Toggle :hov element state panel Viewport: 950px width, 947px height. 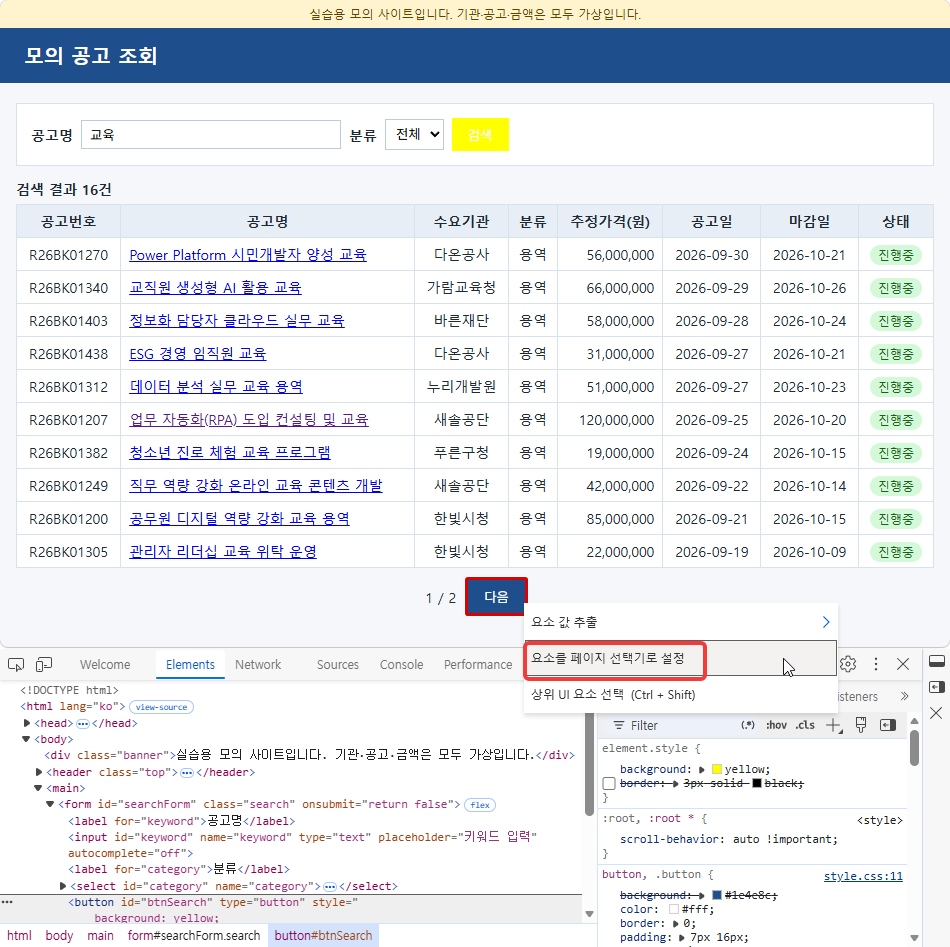coord(776,725)
